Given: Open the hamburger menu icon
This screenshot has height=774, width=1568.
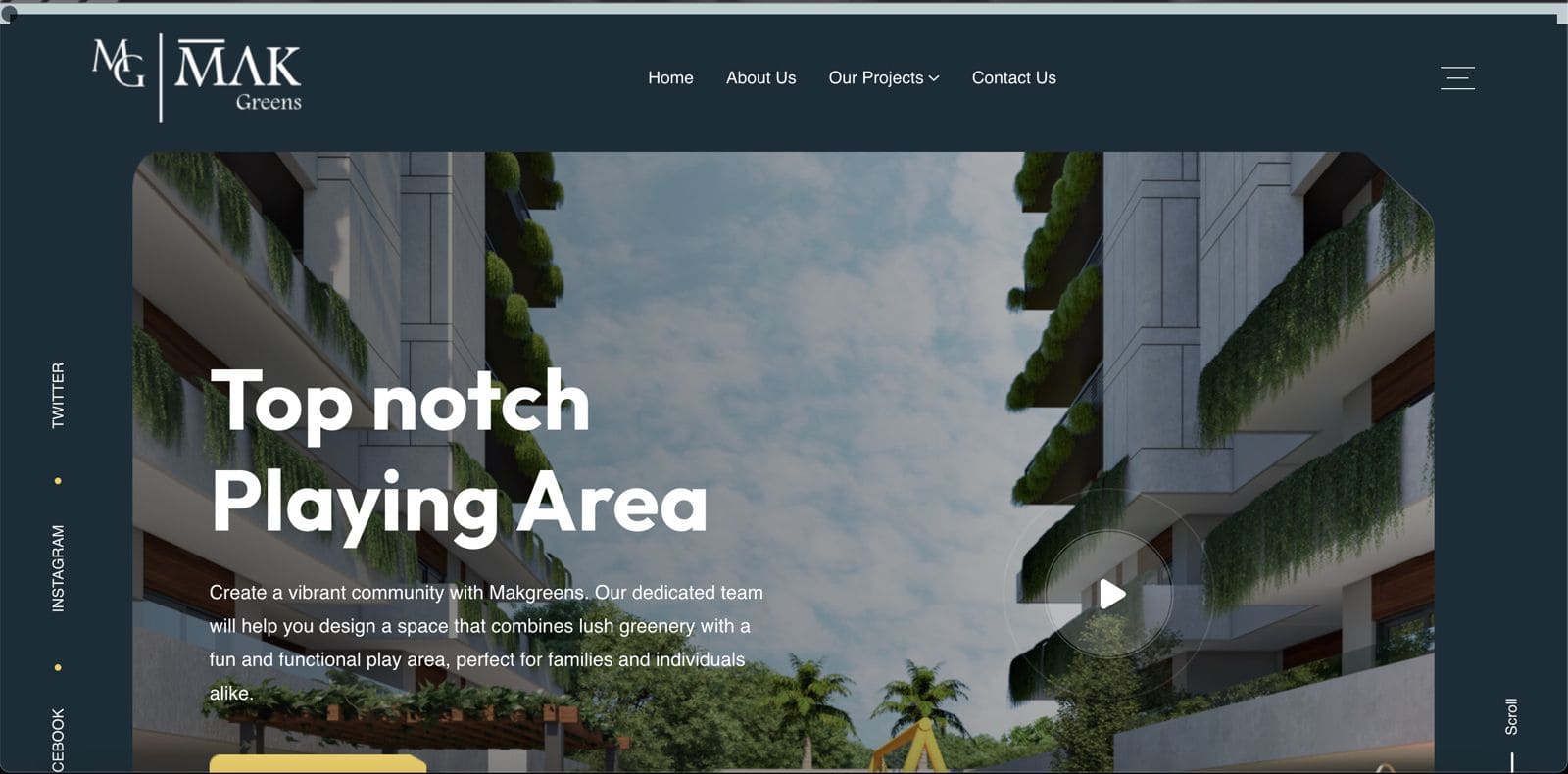Looking at the screenshot, I should click(x=1457, y=78).
